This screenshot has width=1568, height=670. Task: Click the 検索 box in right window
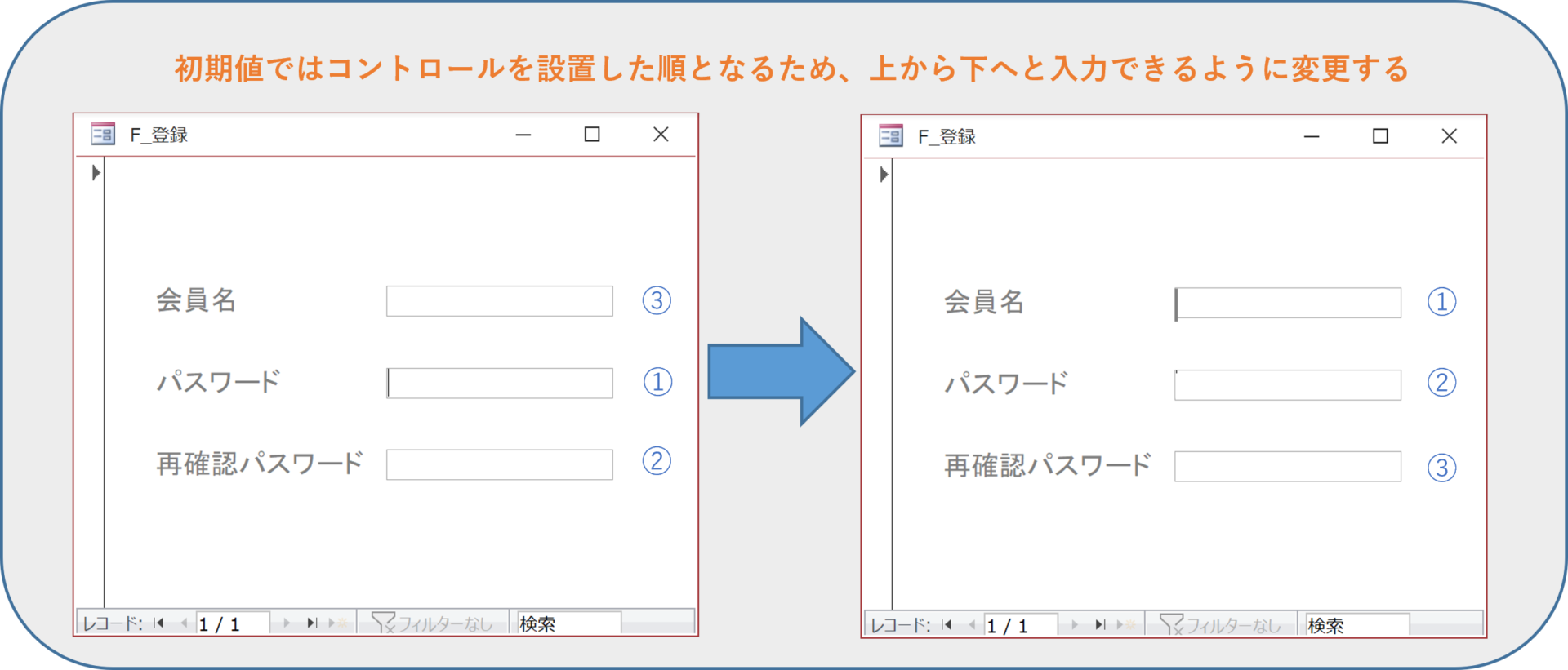pos(1356,625)
